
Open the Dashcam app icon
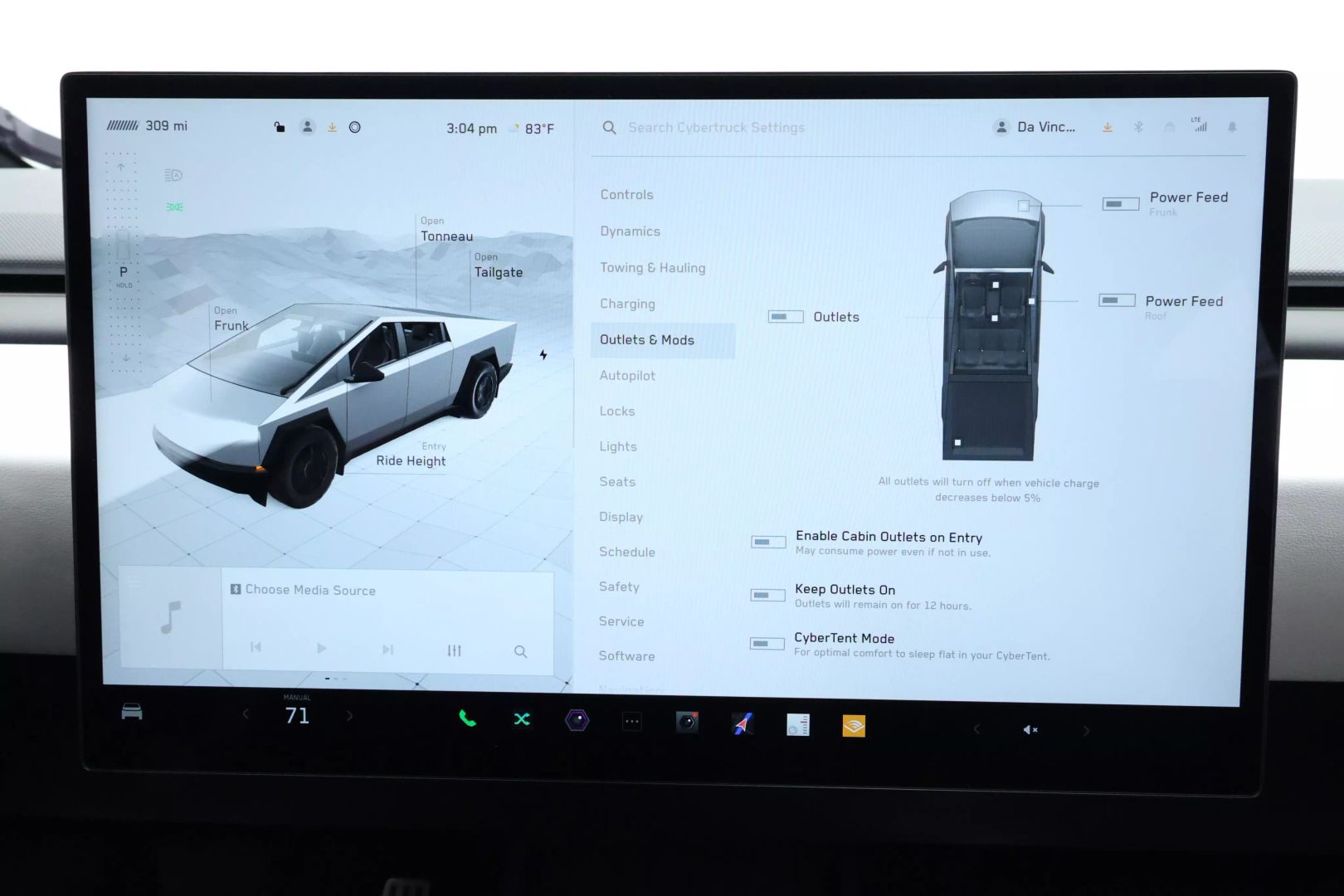(687, 723)
